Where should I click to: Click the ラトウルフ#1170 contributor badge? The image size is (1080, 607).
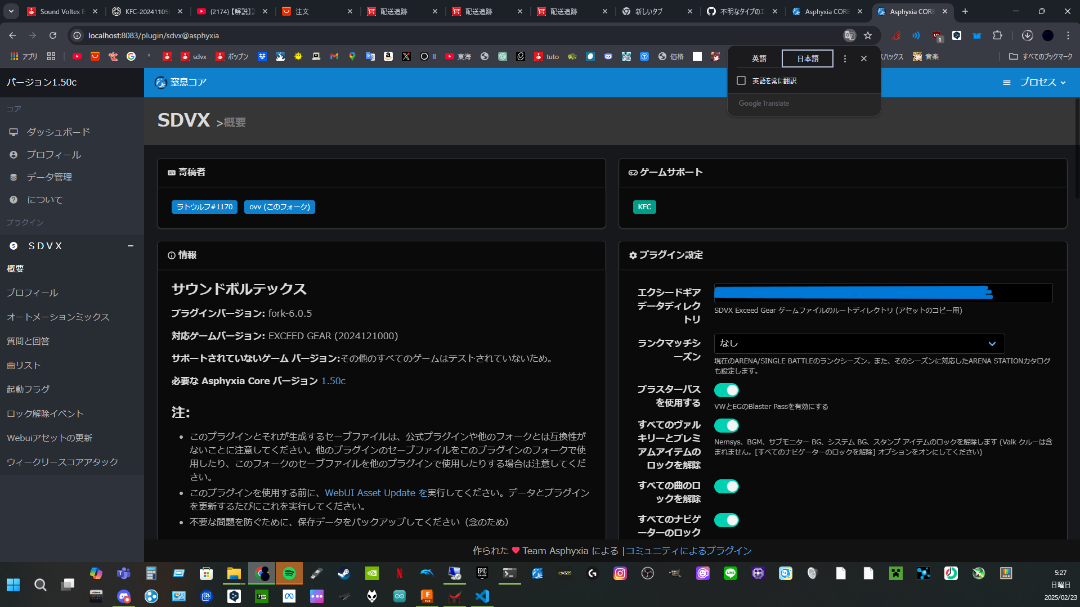click(205, 207)
